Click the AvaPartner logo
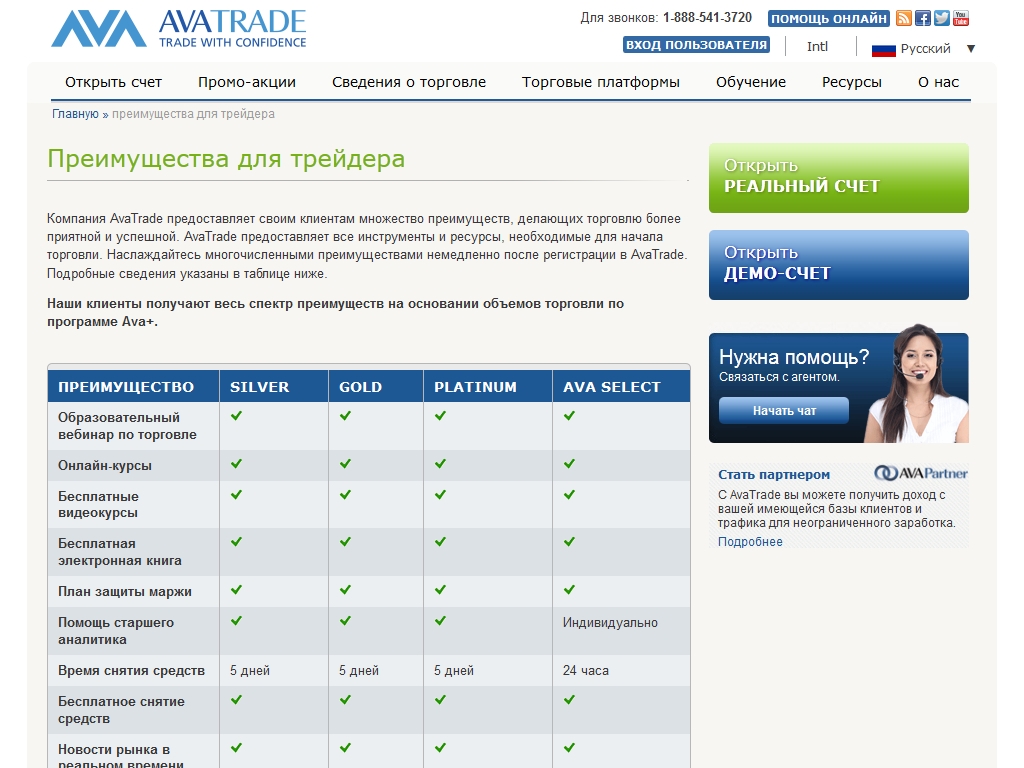This screenshot has height=768, width=1024. [920, 474]
